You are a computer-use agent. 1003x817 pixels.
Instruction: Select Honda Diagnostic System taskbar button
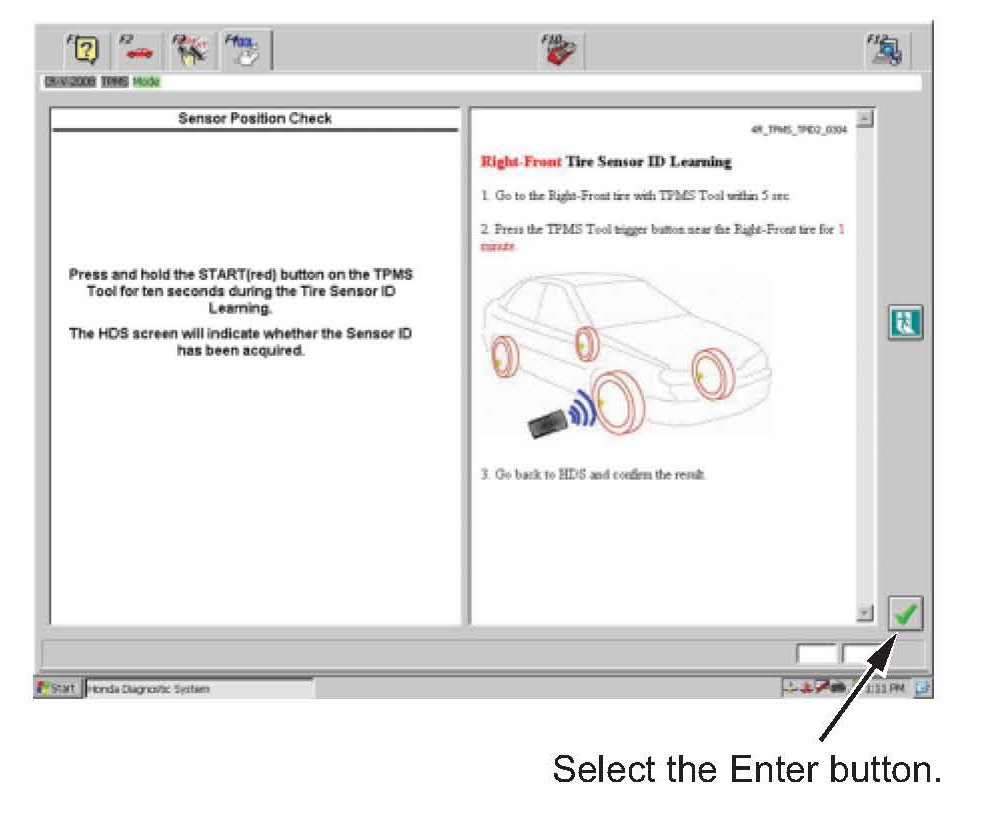pyautogui.click(x=198, y=689)
